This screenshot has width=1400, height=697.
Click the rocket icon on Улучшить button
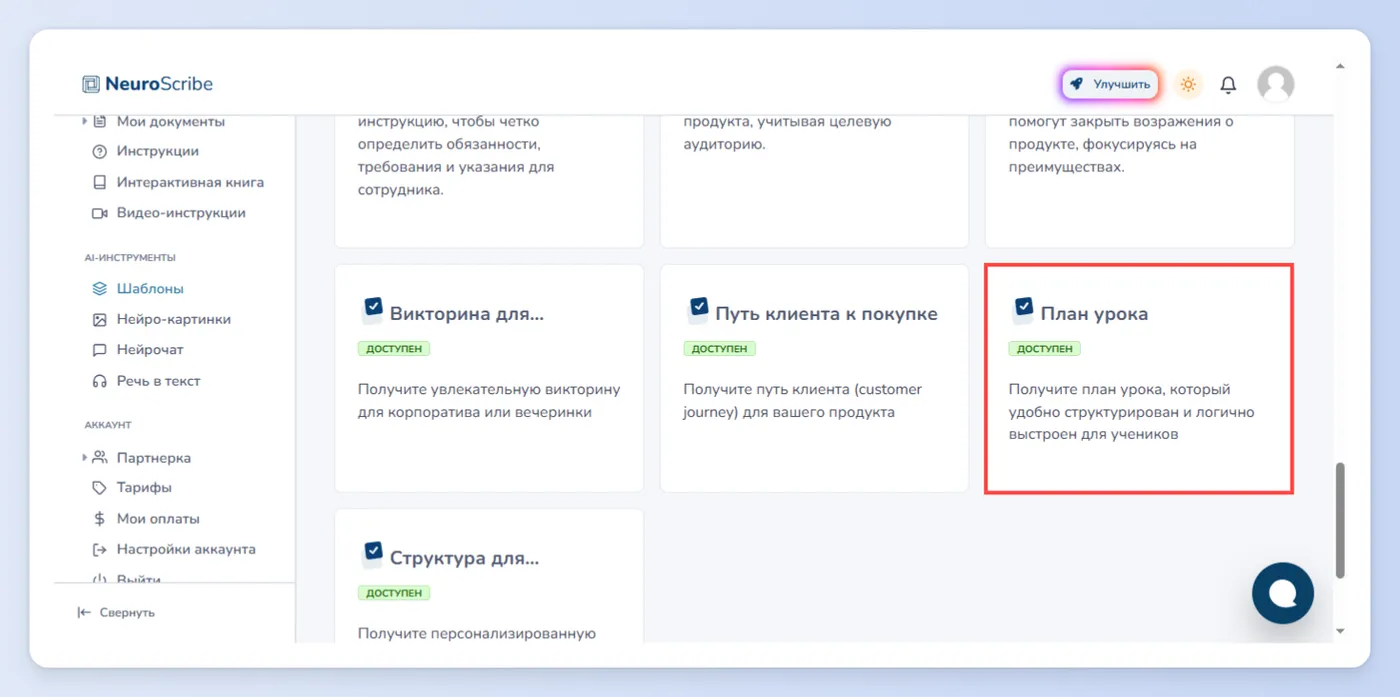pyautogui.click(x=1076, y=84)
